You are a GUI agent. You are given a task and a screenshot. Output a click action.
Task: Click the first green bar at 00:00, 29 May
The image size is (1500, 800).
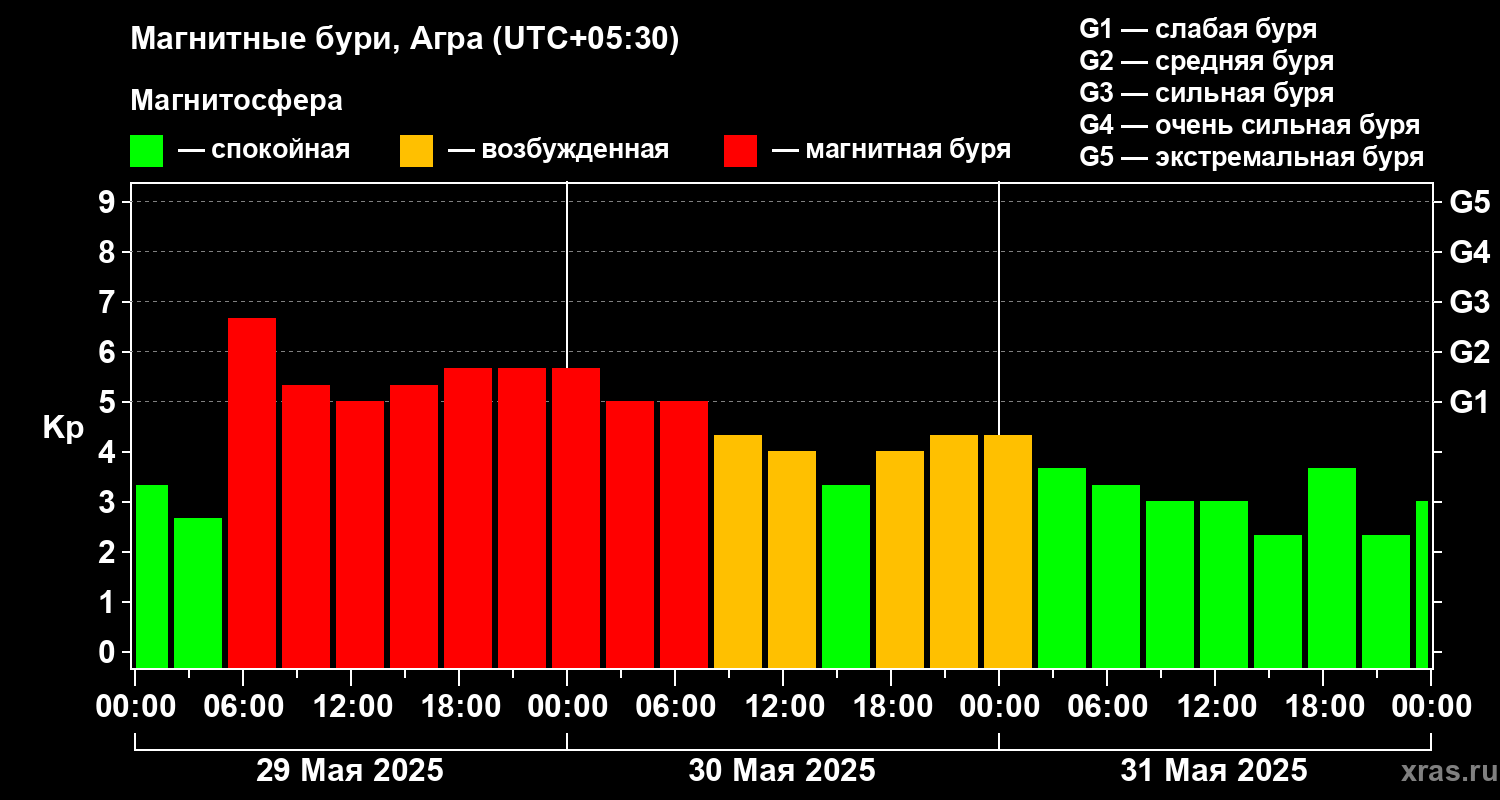click(x=152, y=576)
